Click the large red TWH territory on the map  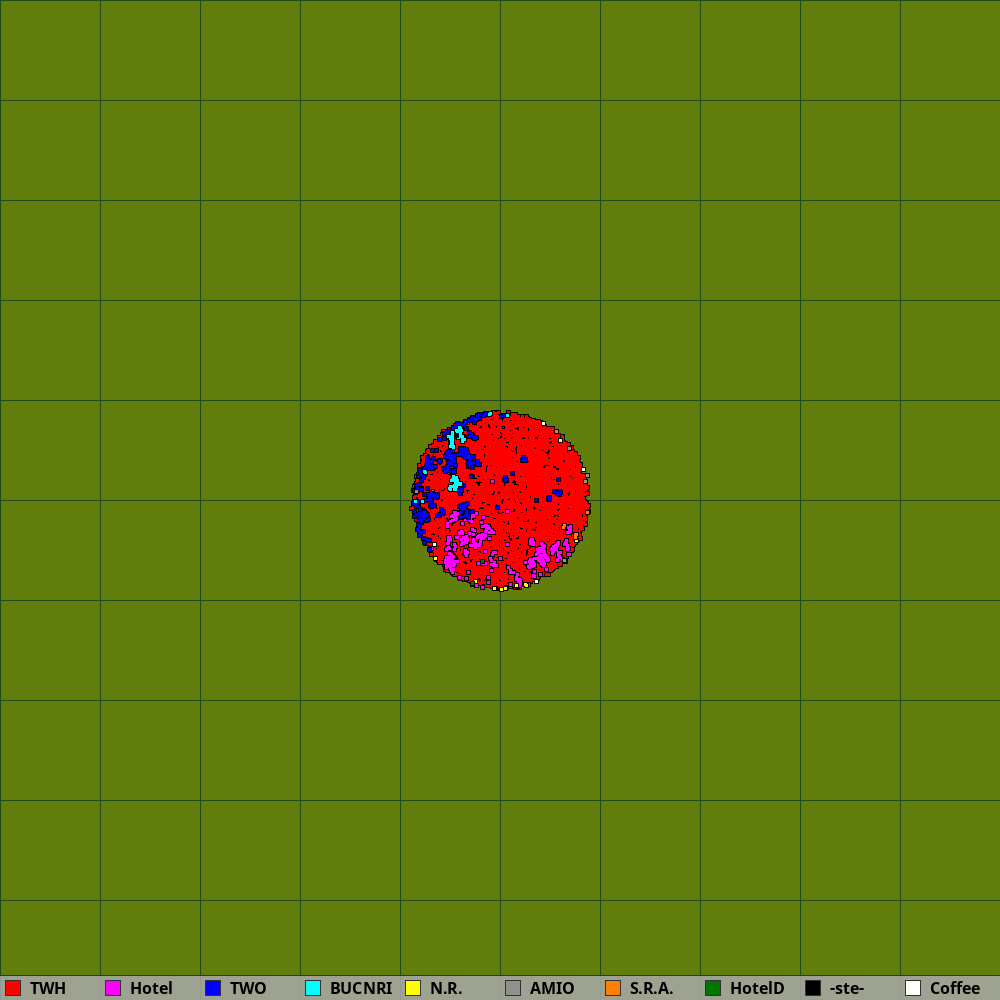tap(530, 470)
